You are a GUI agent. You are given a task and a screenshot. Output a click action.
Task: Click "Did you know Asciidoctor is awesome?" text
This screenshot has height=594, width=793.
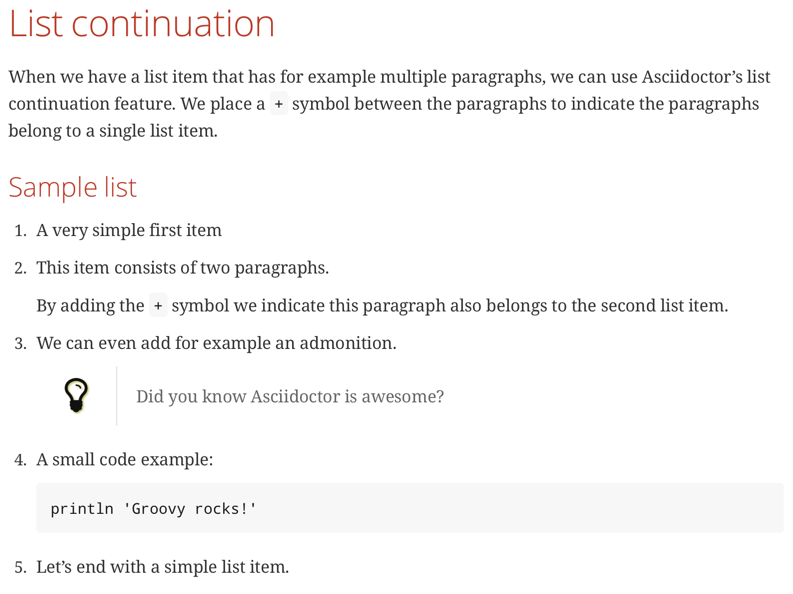[290, 396]
